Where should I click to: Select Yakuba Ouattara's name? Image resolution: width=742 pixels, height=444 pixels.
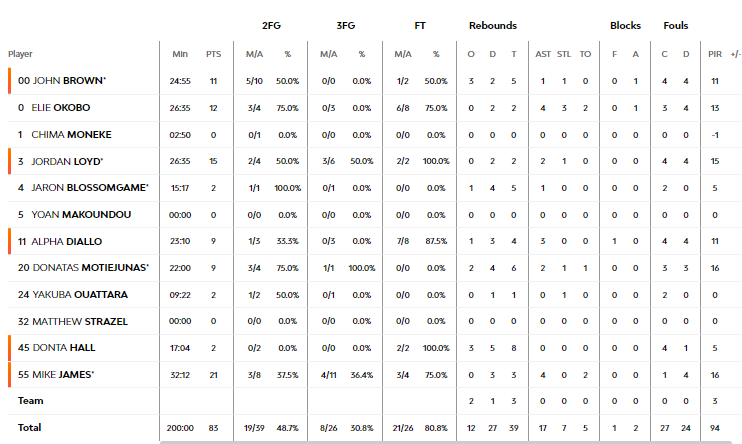tap(80, 295)
